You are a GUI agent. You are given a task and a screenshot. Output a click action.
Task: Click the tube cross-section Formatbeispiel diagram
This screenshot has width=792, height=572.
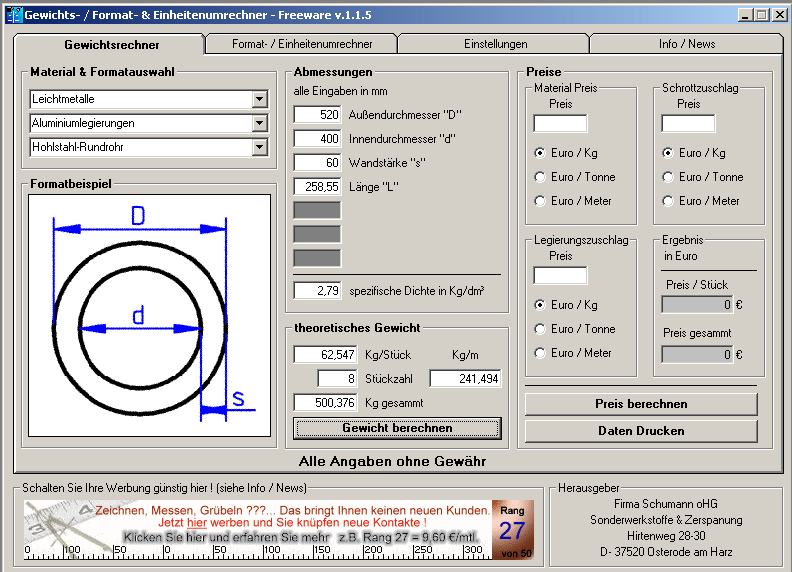coord(150,316)
